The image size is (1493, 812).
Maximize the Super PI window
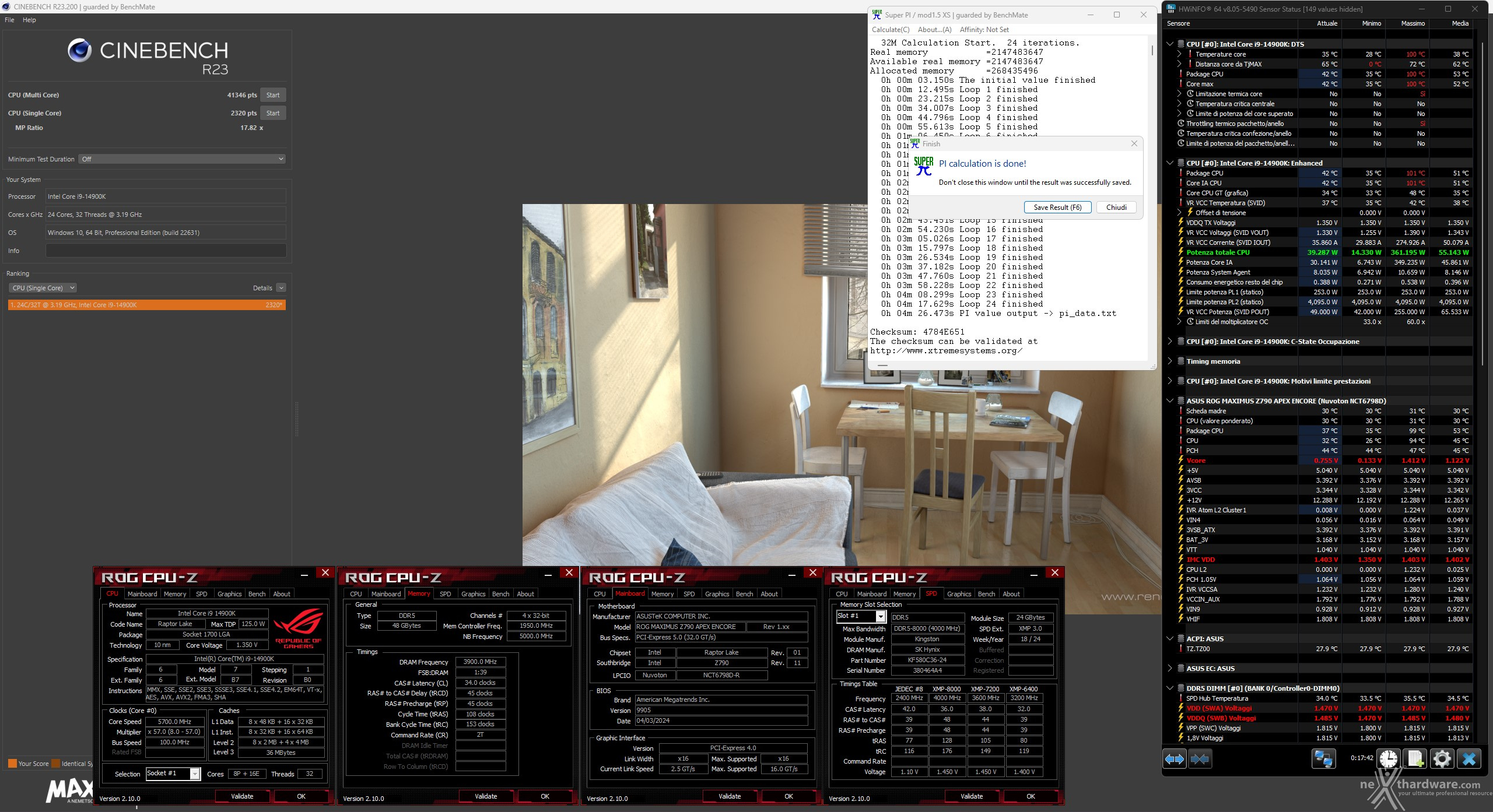click(x=1117, y=15)
